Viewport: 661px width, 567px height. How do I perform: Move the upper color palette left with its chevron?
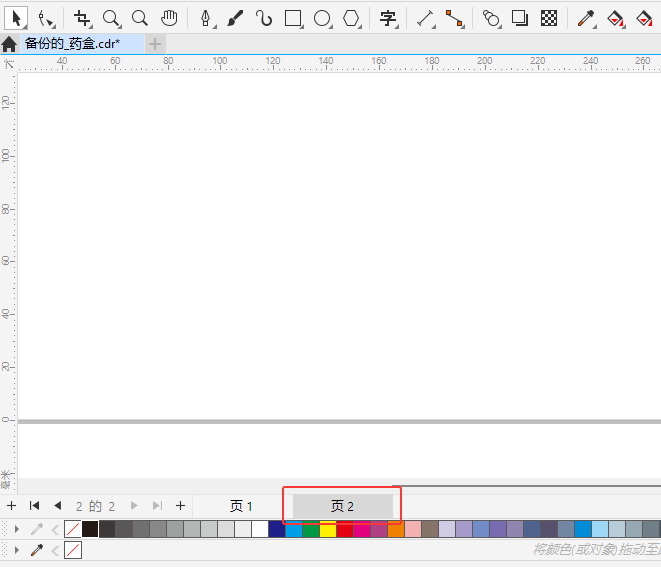pyautogui.click(x=55, y=529)
